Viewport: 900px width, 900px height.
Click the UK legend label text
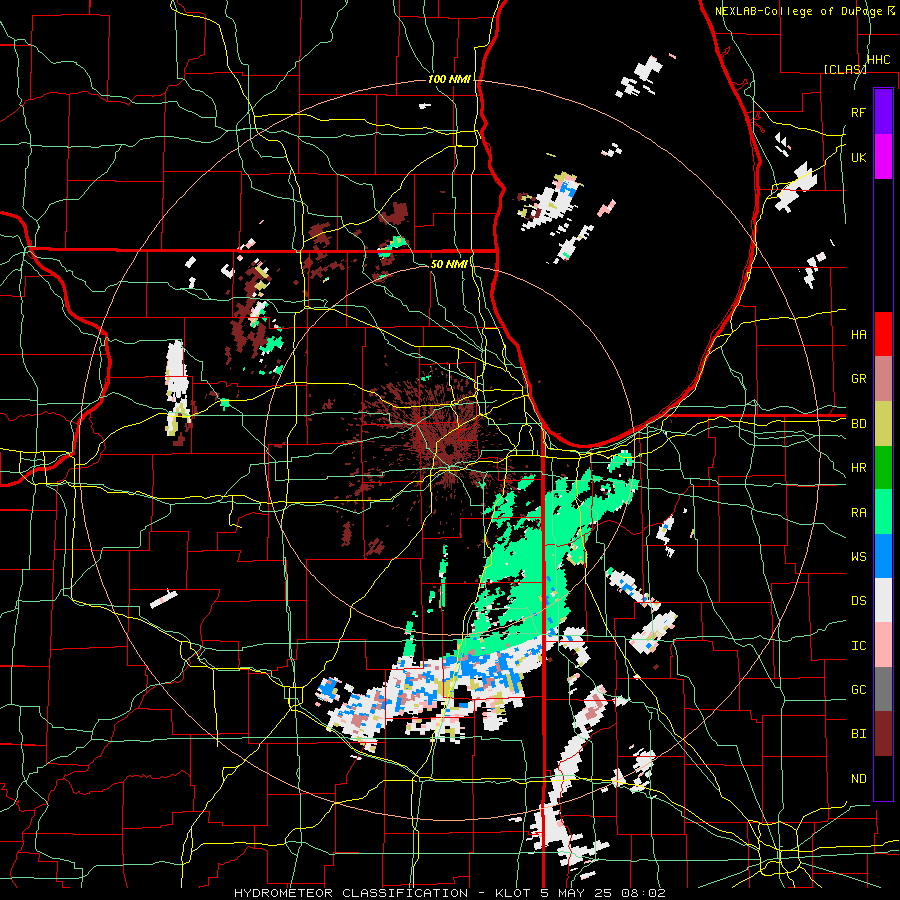[858, 157]
